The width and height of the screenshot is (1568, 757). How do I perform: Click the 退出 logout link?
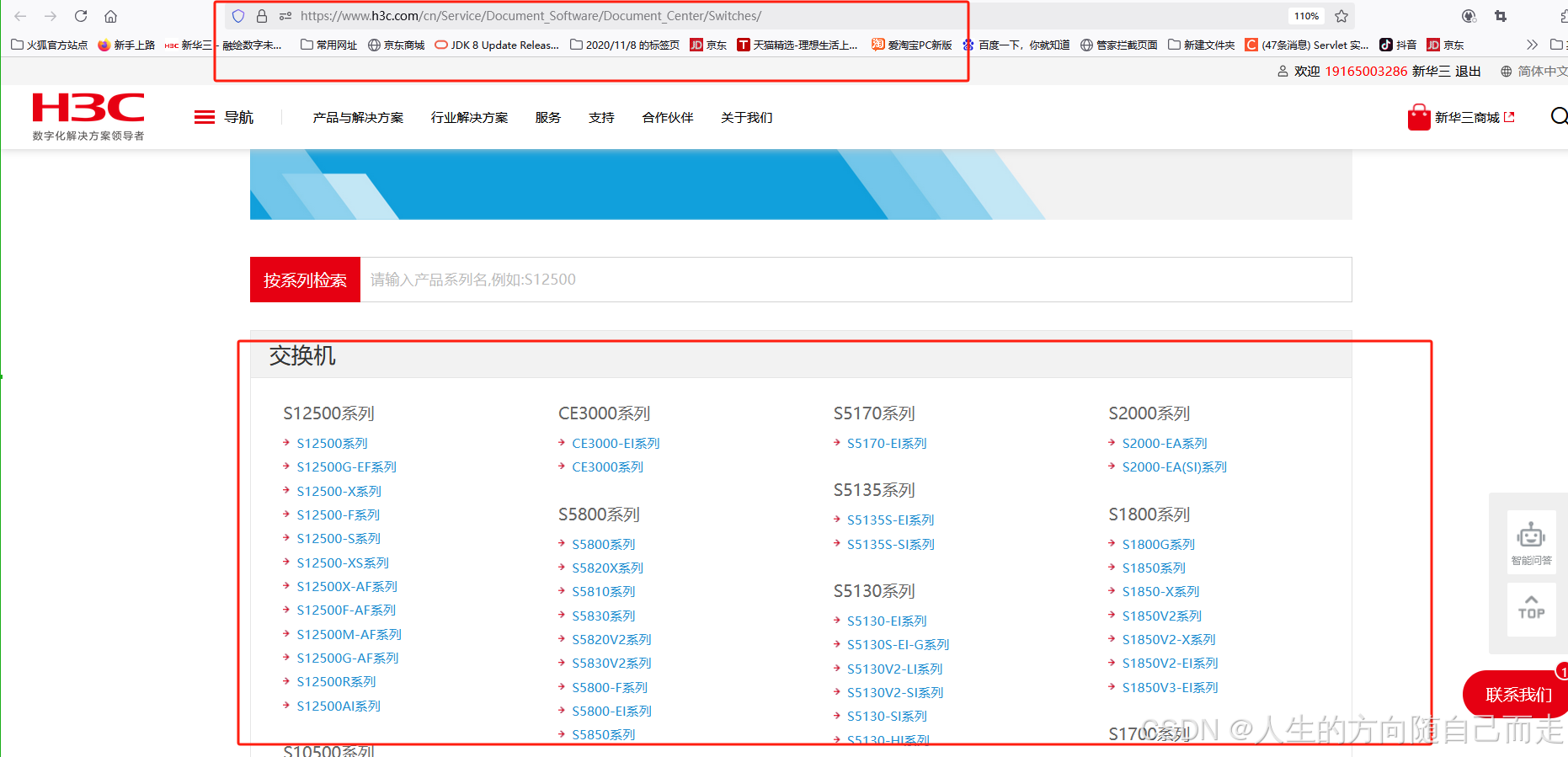[1468, 71]
